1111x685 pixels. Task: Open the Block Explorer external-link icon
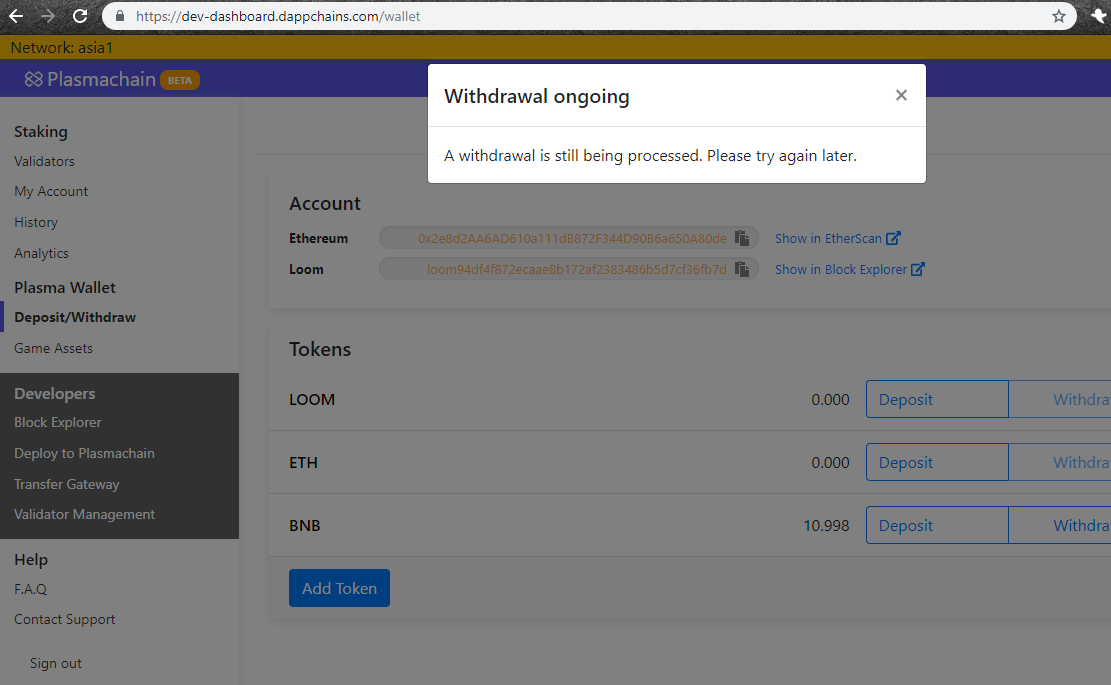point(918,268)
